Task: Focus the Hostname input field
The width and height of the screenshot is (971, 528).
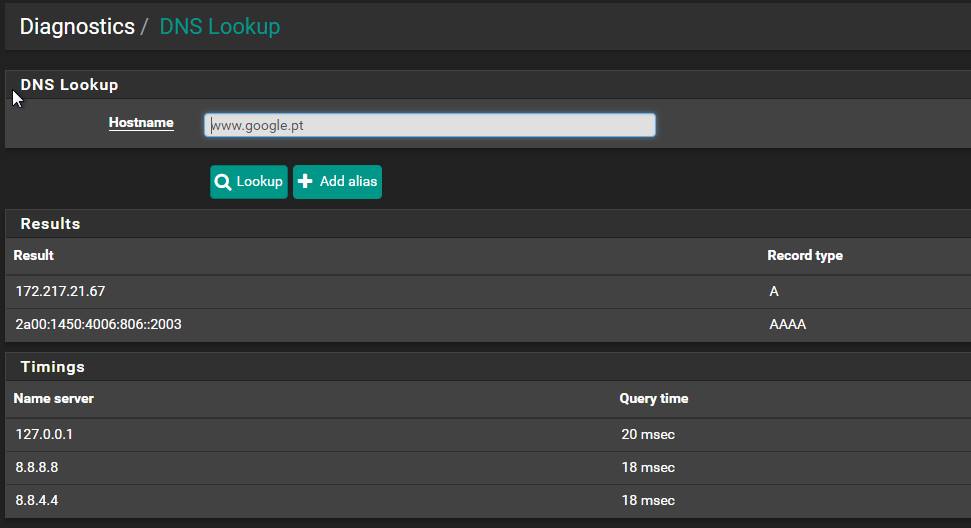Action: 430,125
